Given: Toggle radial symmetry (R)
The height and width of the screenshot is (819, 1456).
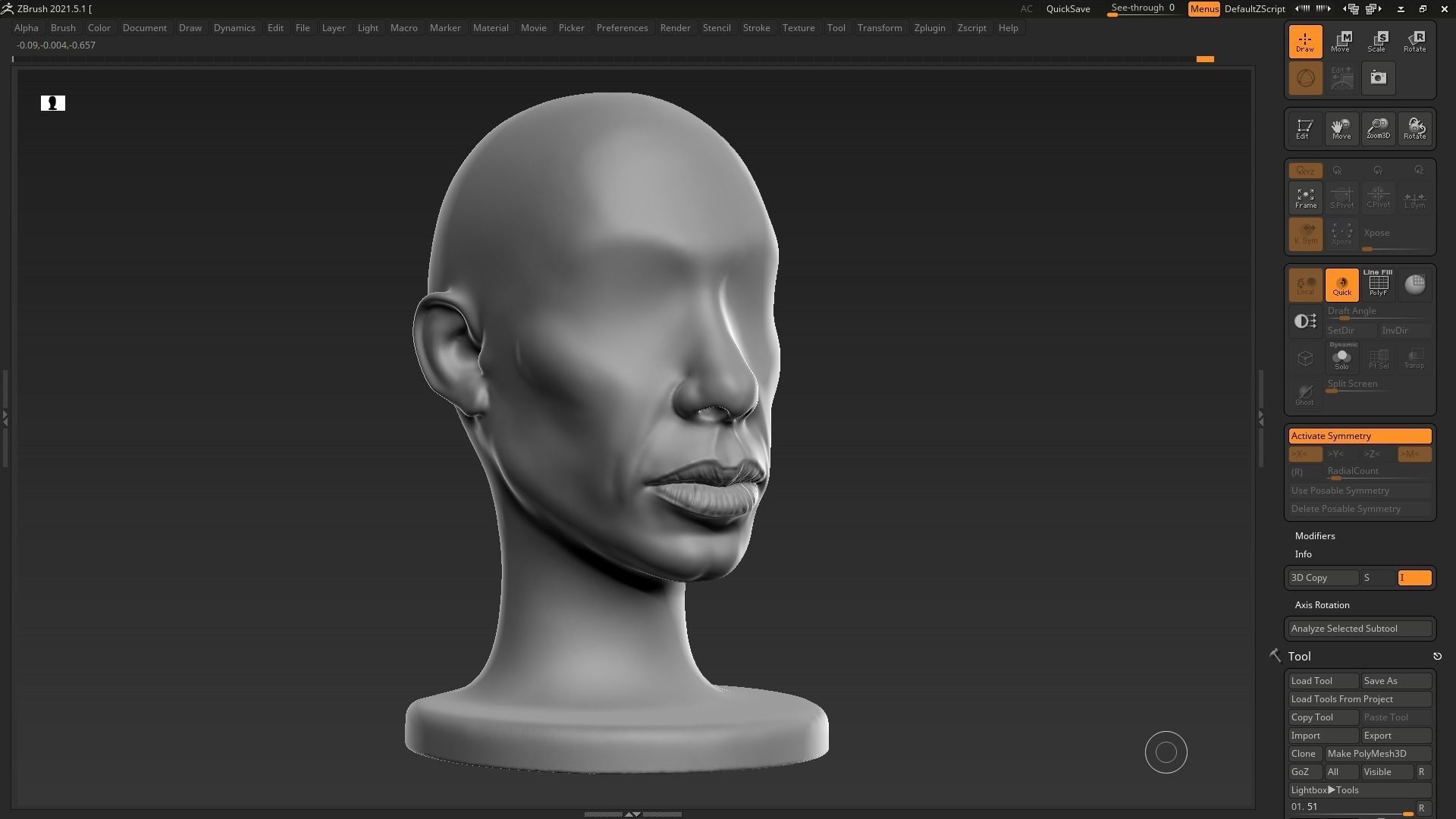Looking at the screenshot, I should [1305, 472].
